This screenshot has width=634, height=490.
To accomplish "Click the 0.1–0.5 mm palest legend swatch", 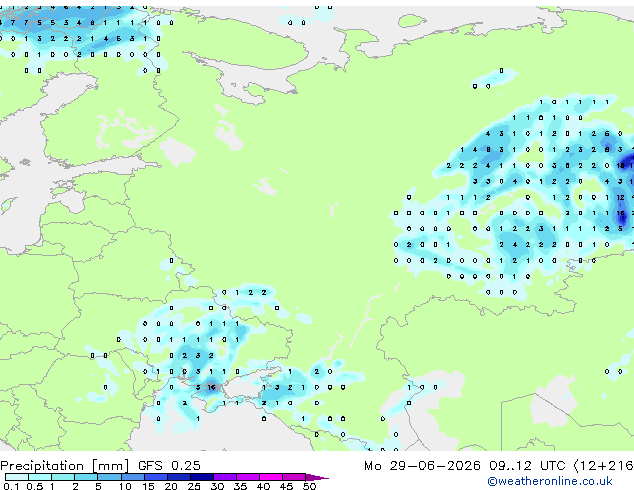I will [17, 477].
